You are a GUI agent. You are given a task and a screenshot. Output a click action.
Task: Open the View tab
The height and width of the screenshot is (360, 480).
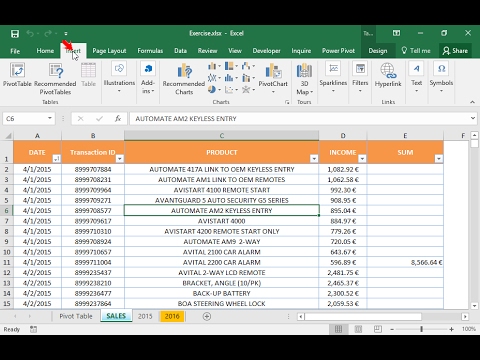235,51
